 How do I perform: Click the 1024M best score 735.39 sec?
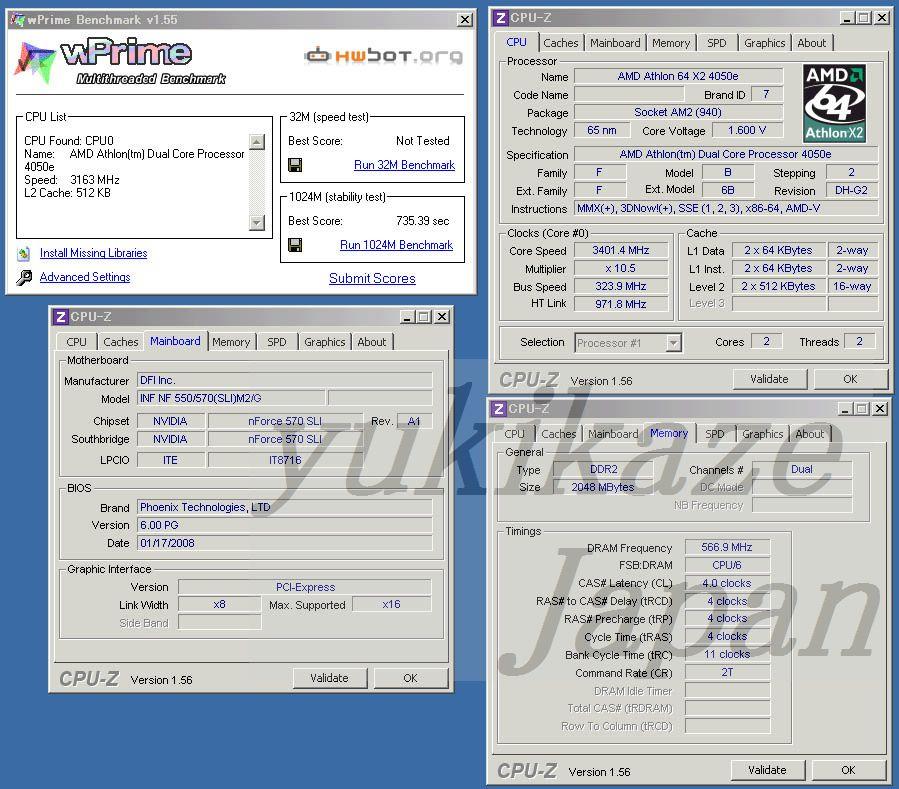click(x=423, y=221)
